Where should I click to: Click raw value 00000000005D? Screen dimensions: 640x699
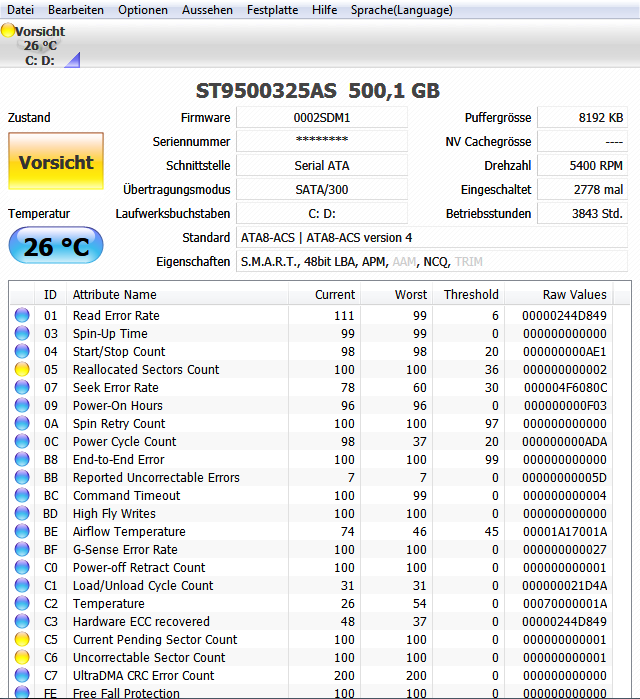tap(564, 477)
